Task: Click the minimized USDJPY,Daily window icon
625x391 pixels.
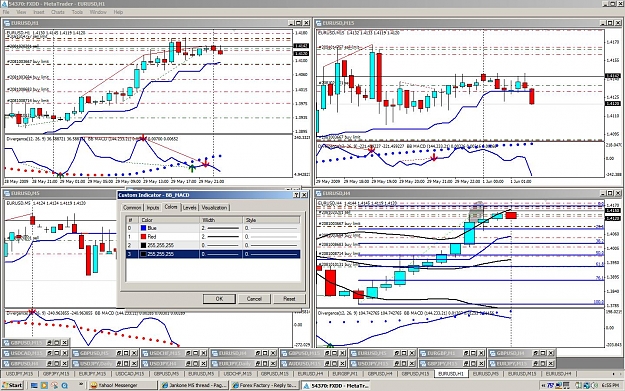Action: (76, 363)
